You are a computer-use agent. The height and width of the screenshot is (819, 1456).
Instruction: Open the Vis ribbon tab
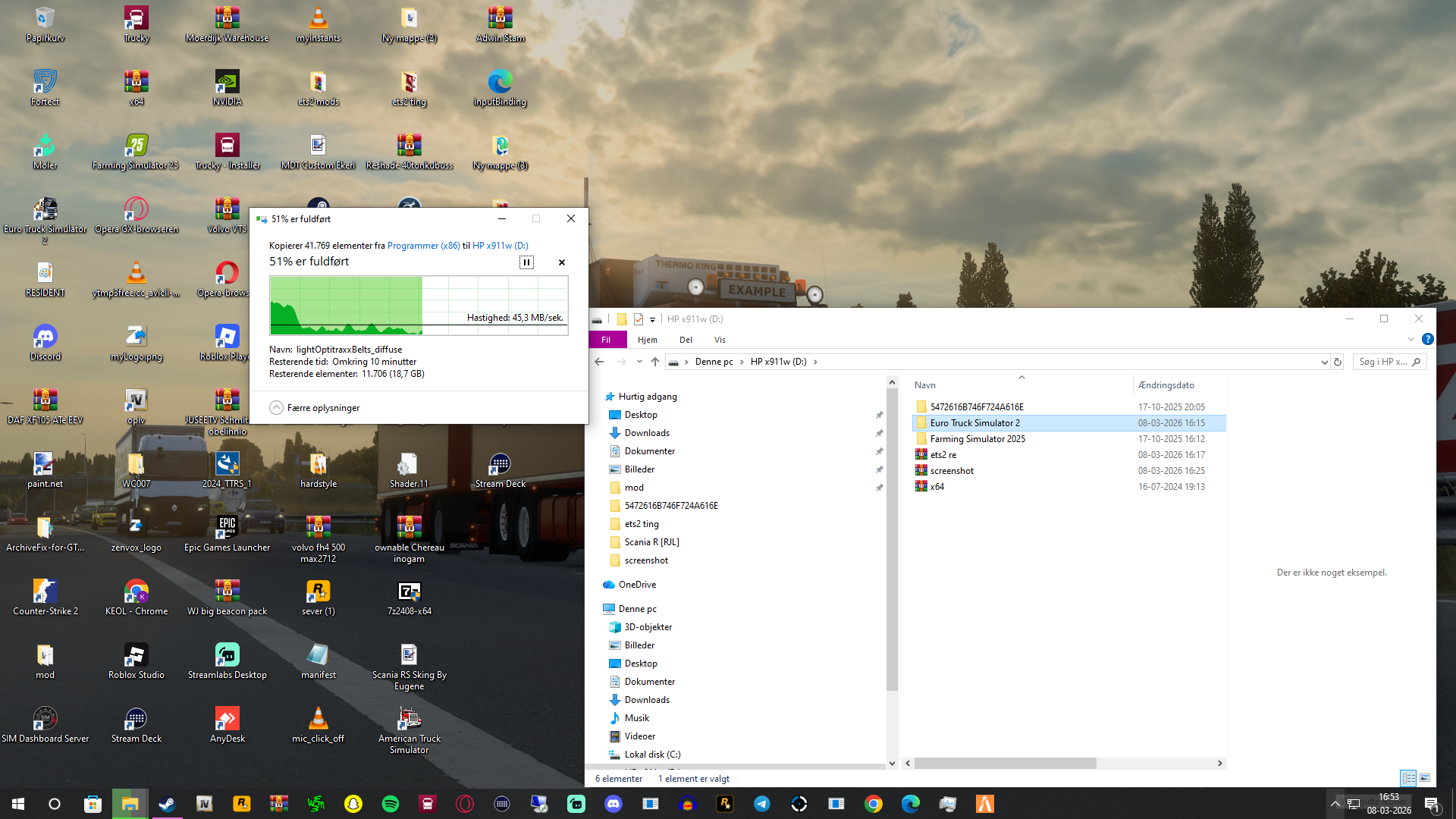coord(720,340)
